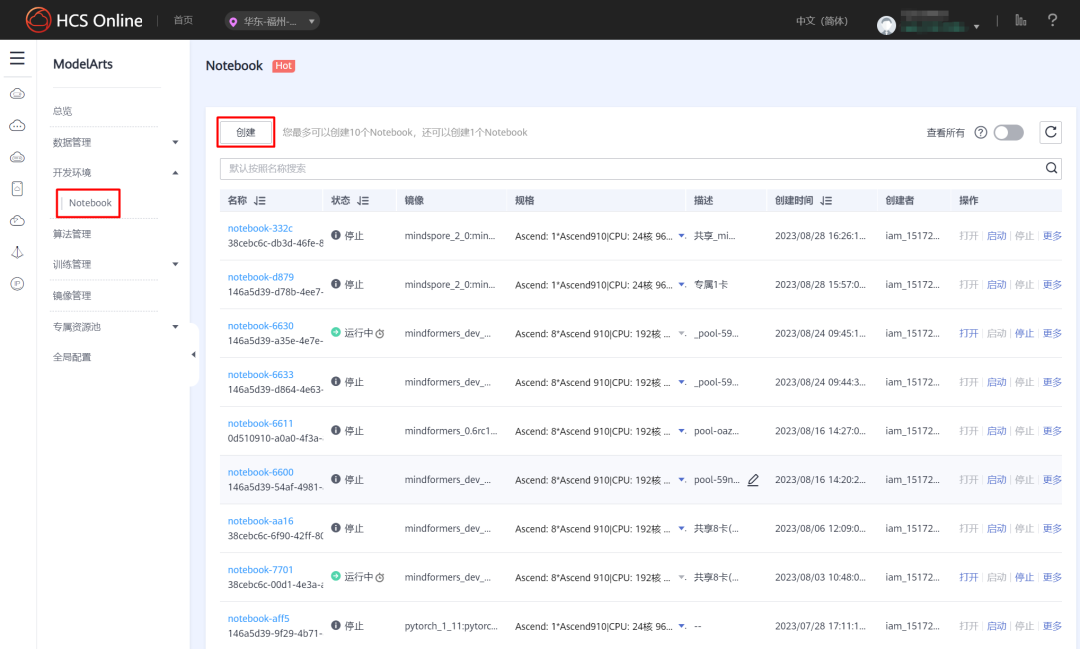The height and width of the screenshot is (649, 1080).
Task: Click the stopped status icon for notebook-332c
Action: pos(335,235)
